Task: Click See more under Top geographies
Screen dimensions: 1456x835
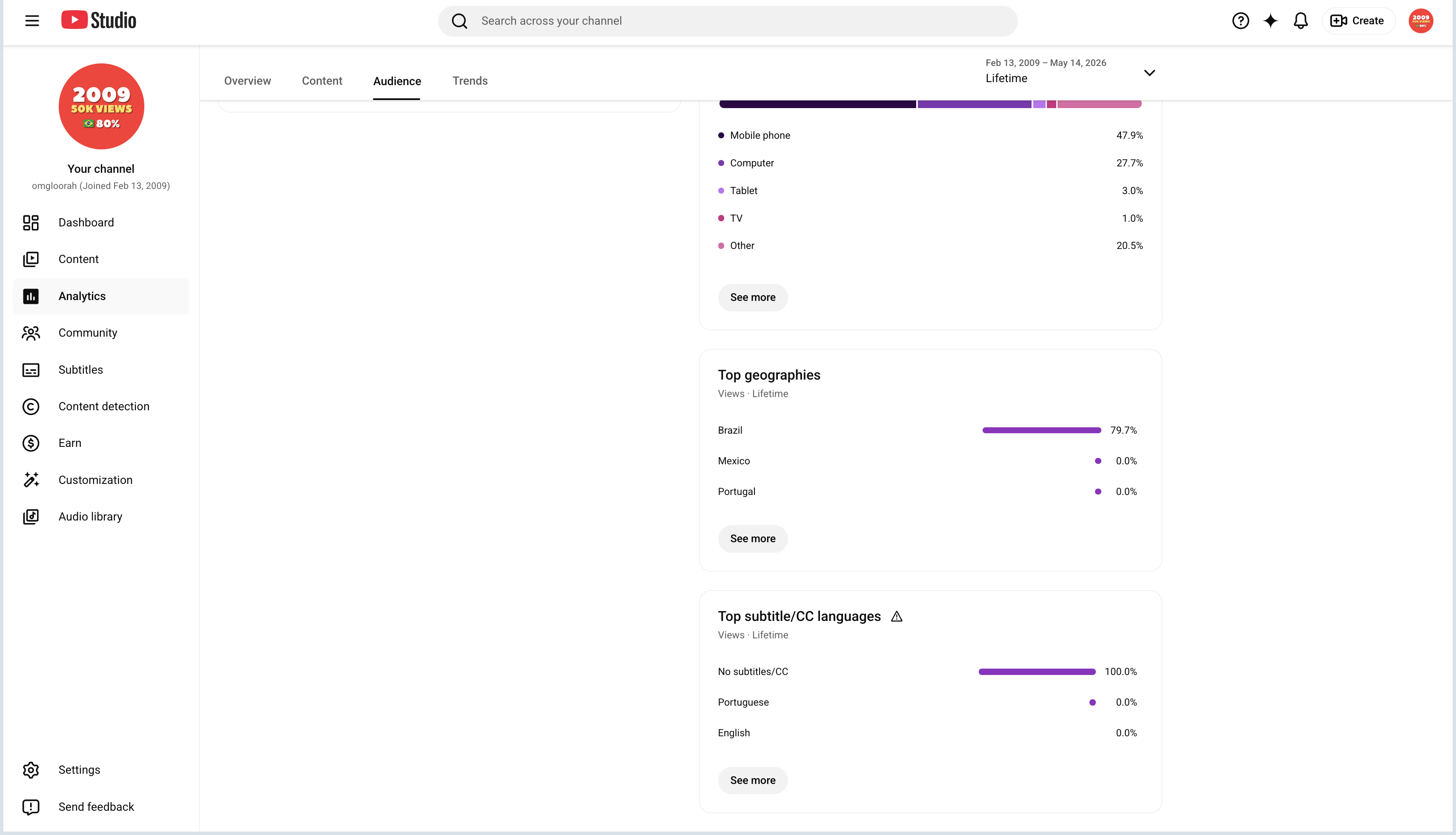Action: (753, 539)
